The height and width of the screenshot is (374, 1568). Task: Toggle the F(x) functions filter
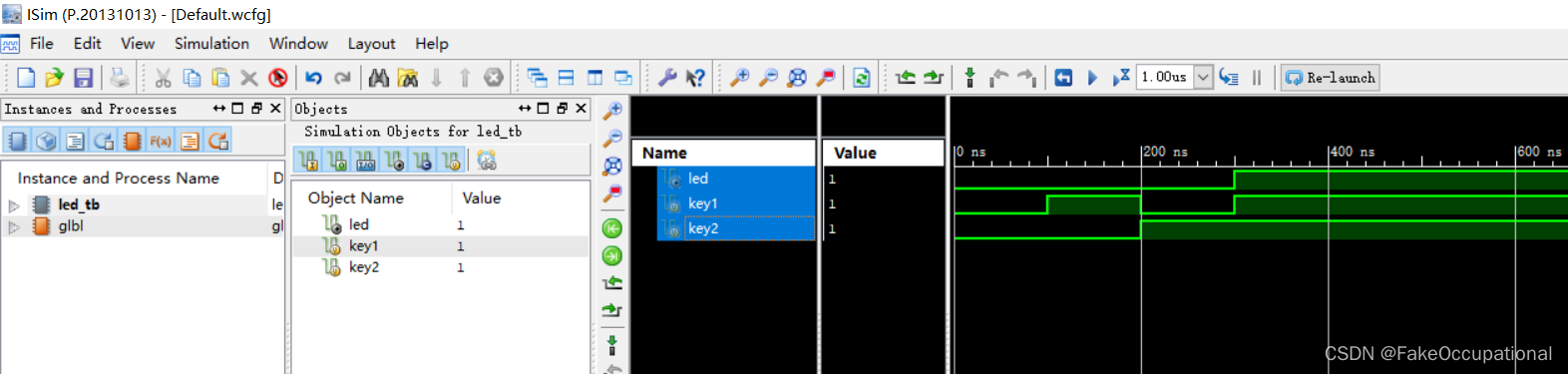click(x=161, y=141)
